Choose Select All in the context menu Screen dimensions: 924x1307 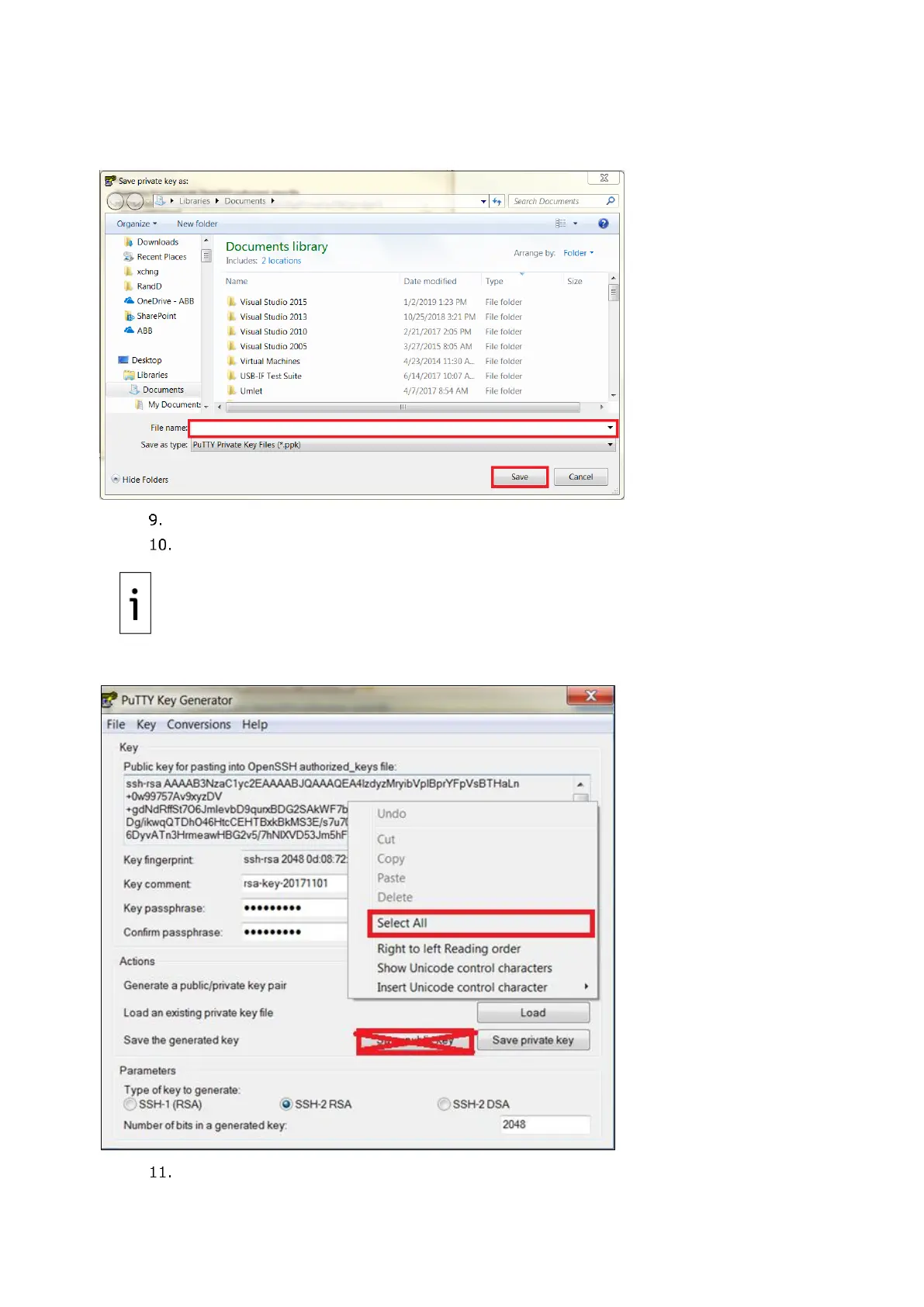point(480,923)
